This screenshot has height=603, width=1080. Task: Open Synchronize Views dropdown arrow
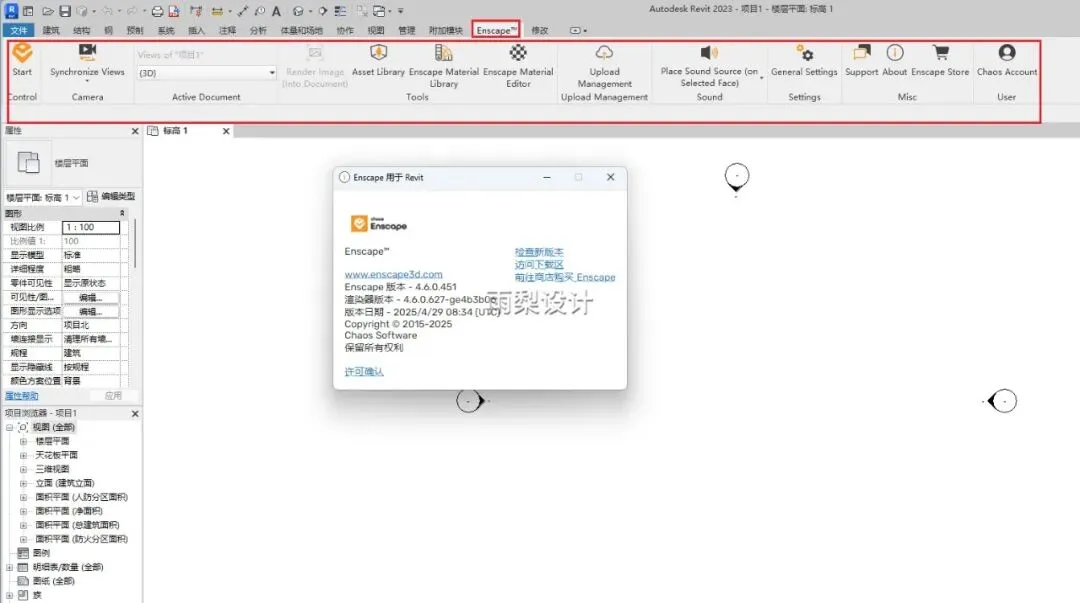87,81
